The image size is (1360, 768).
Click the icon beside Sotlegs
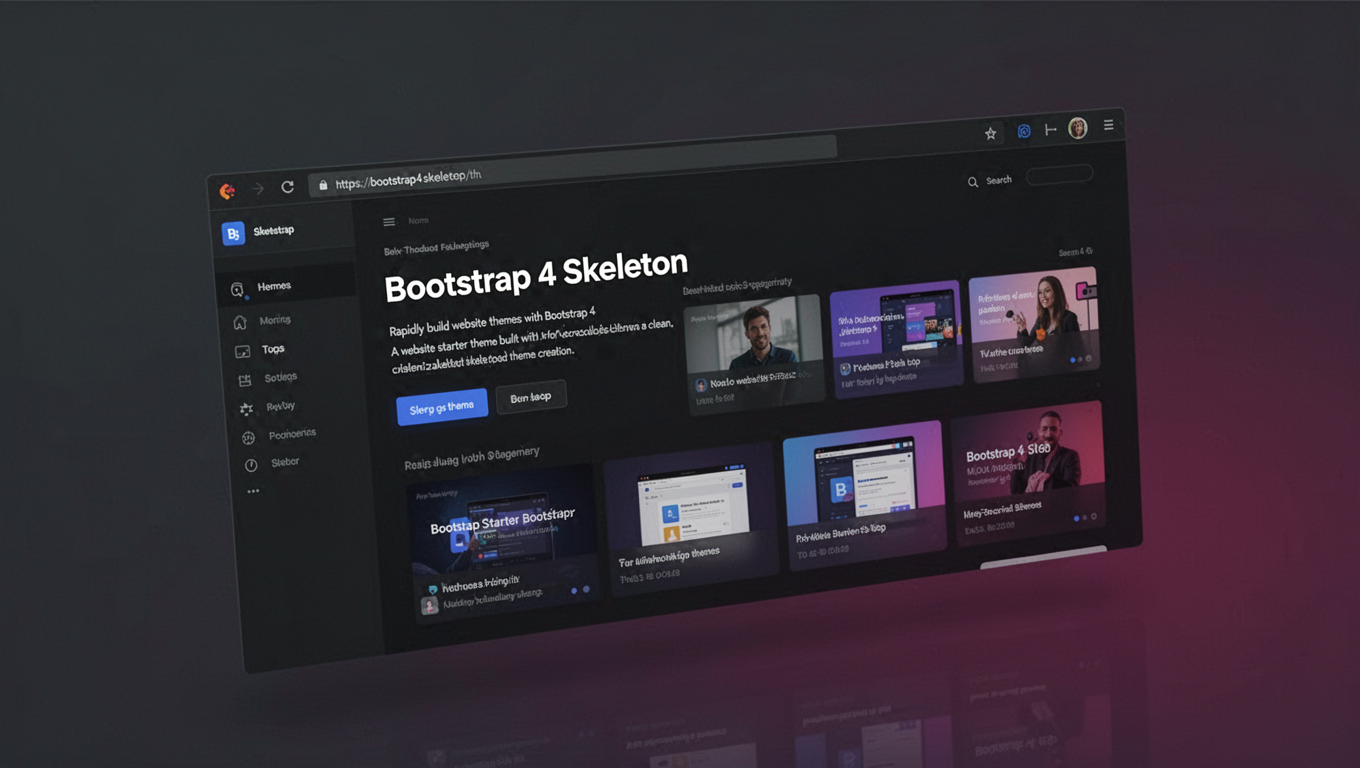point(244,381)
